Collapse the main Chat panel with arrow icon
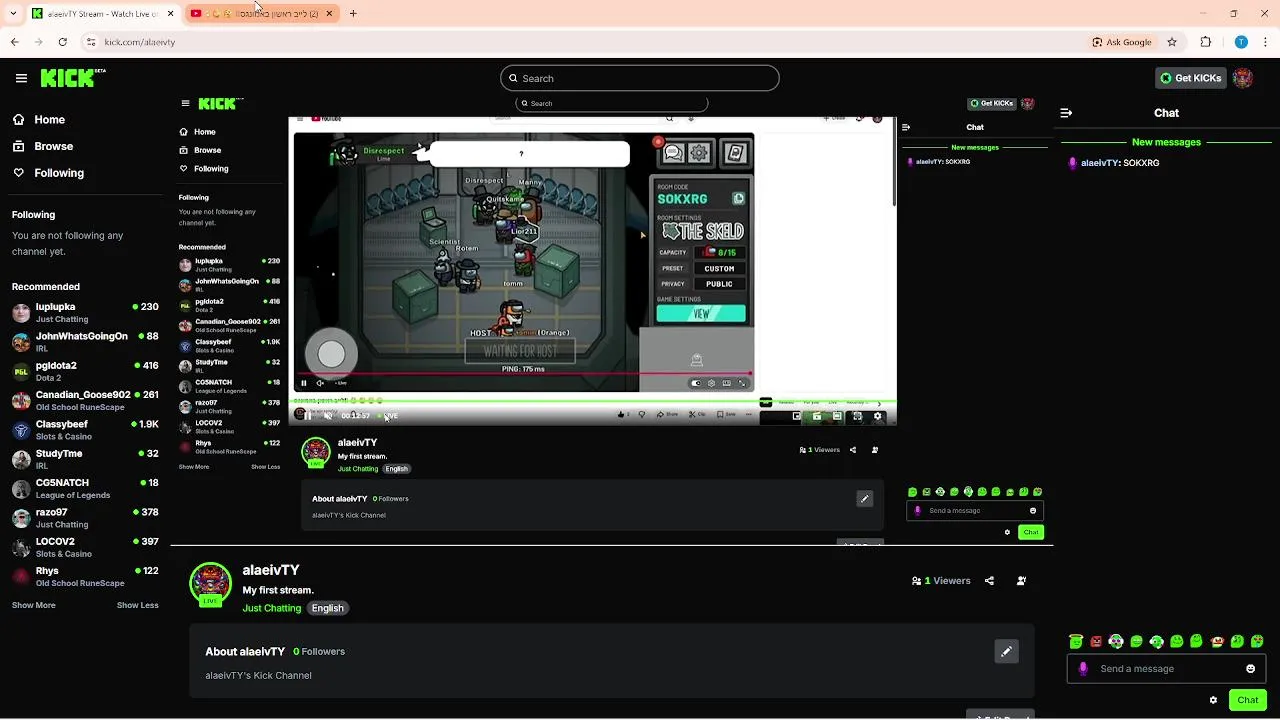 click(1066, 113)
